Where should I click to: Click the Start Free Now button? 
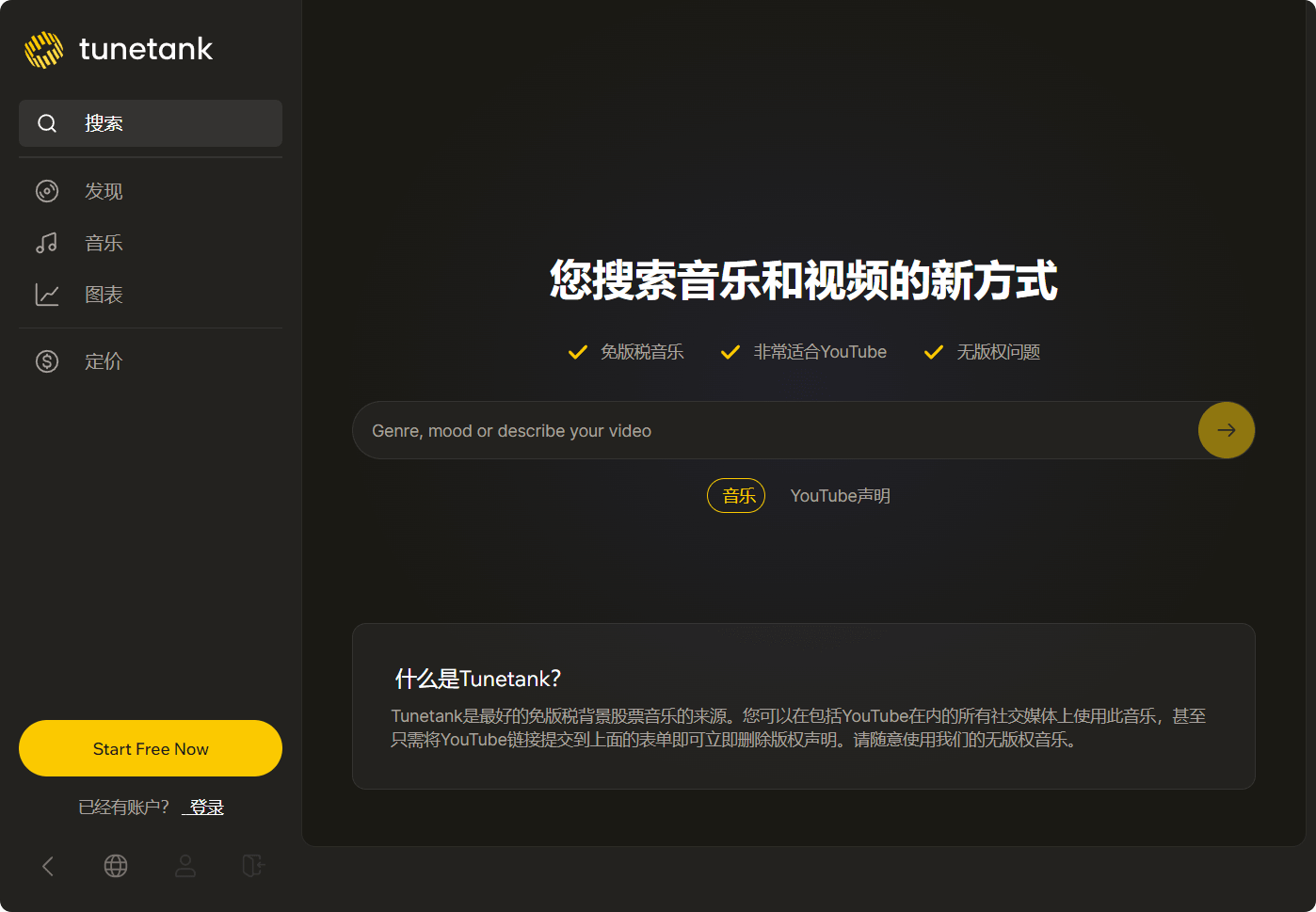[x=151, y=748]
